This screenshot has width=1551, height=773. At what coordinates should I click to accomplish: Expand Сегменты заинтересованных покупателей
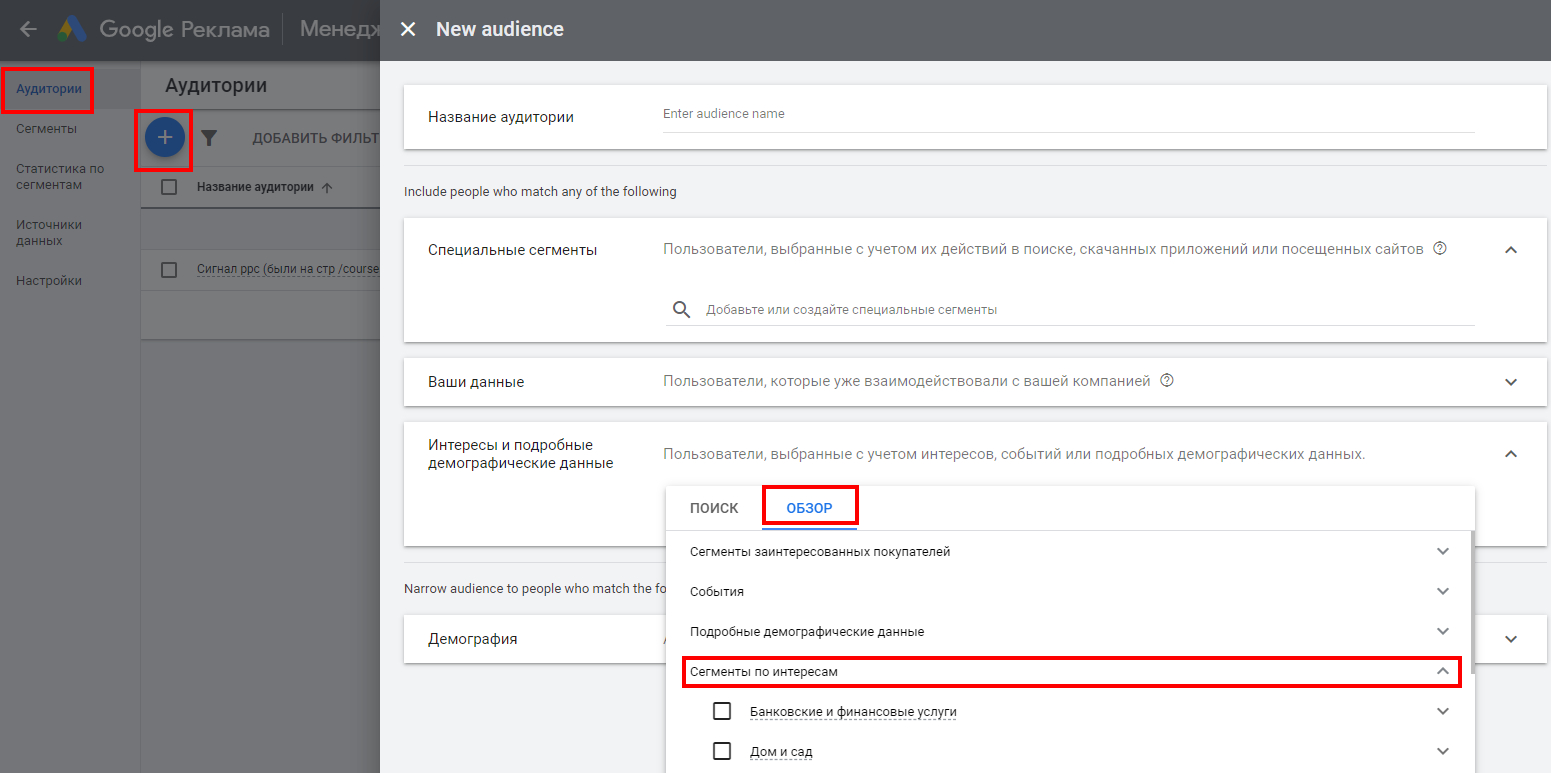click(1442, 551)
